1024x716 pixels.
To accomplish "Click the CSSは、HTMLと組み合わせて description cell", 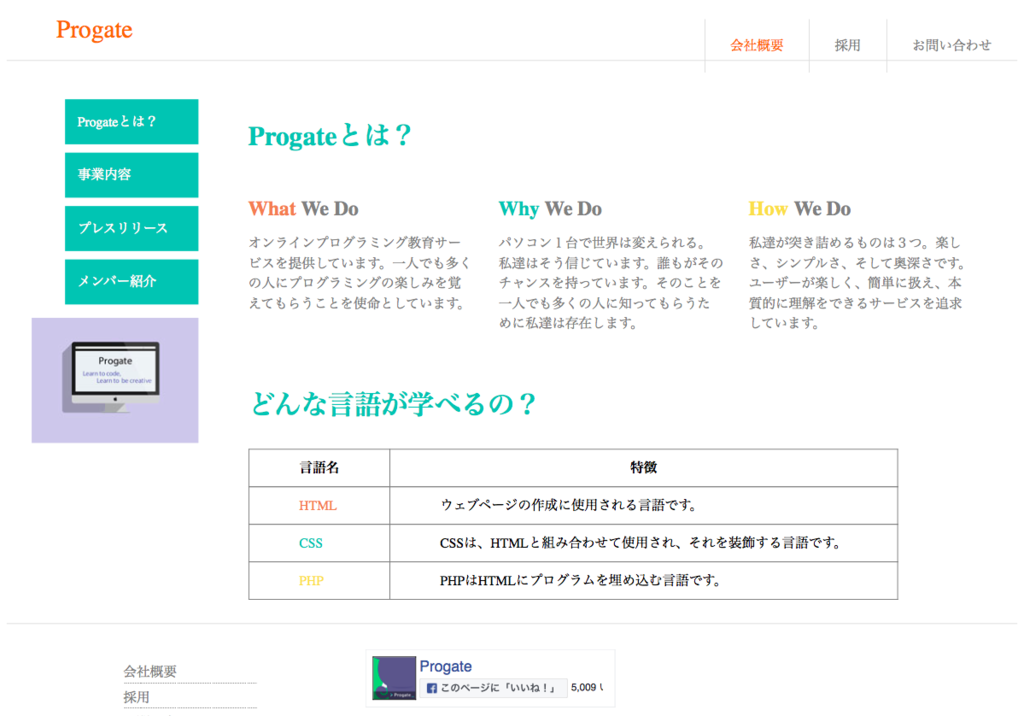I will (643, 543).
